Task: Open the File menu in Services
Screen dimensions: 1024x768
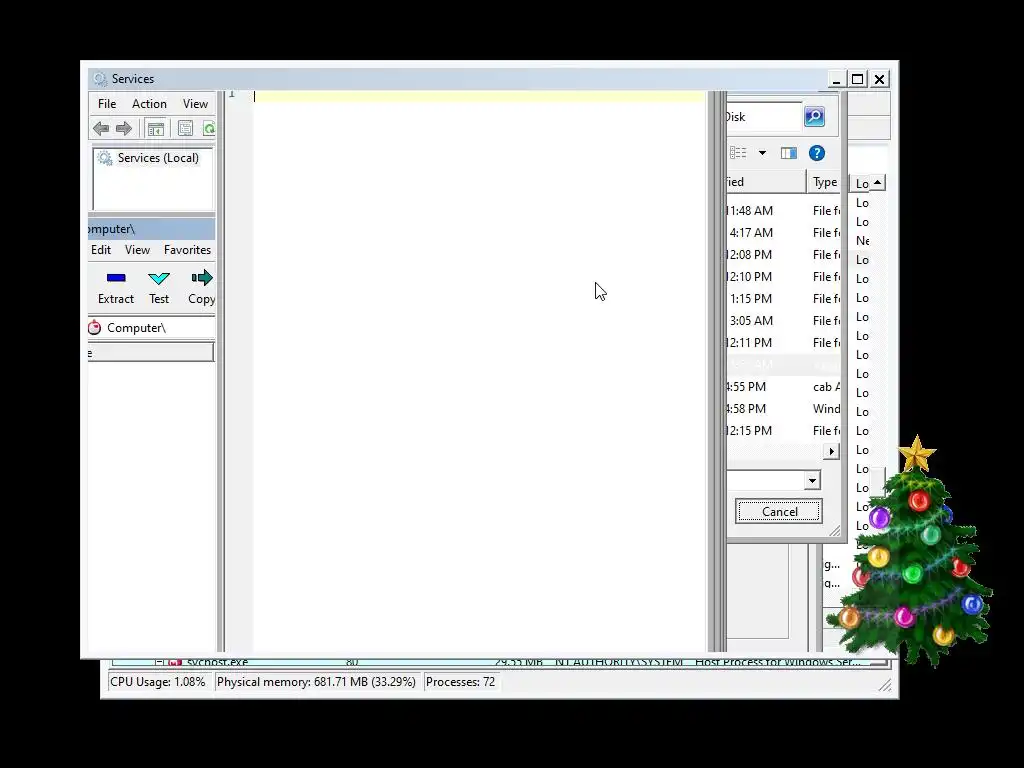Action: 107,104
